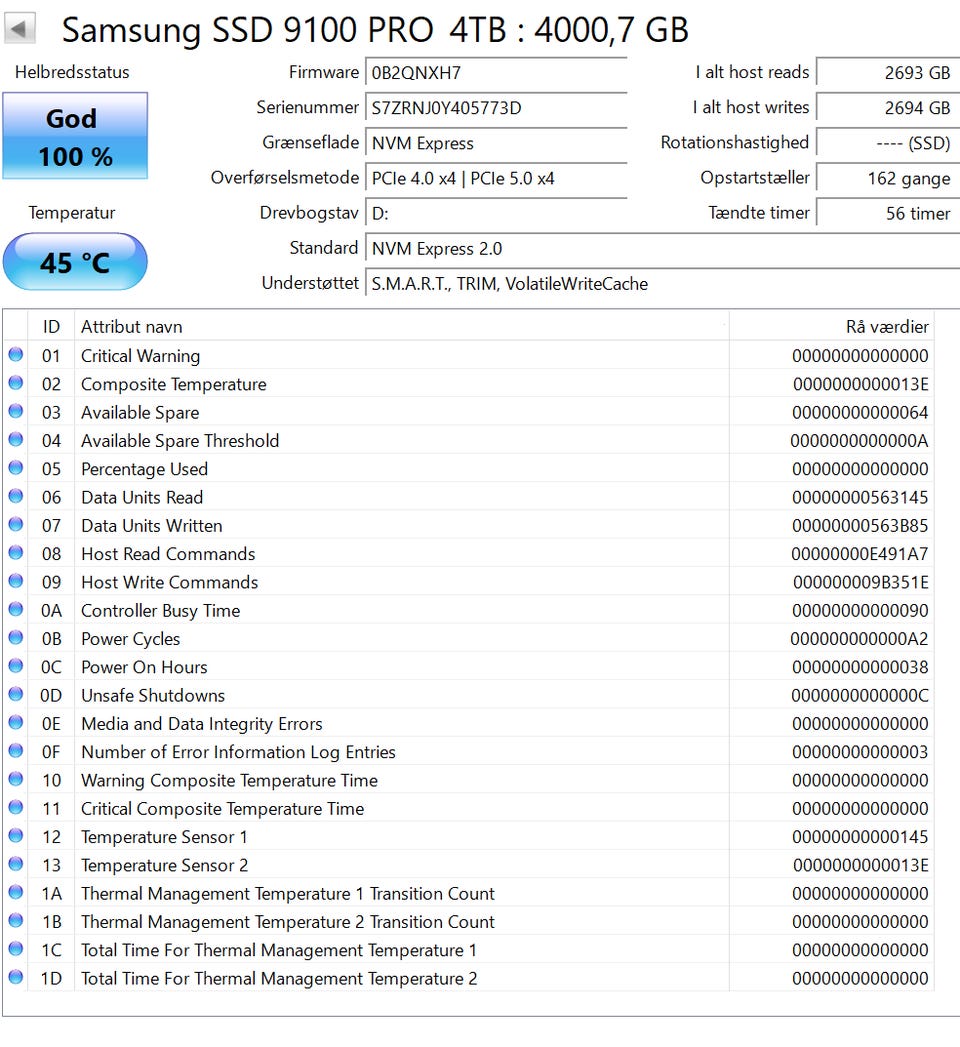Click the Rotationshastighed ---- (SSD) field
960x1047 pixels.
(x=888, y=143)
